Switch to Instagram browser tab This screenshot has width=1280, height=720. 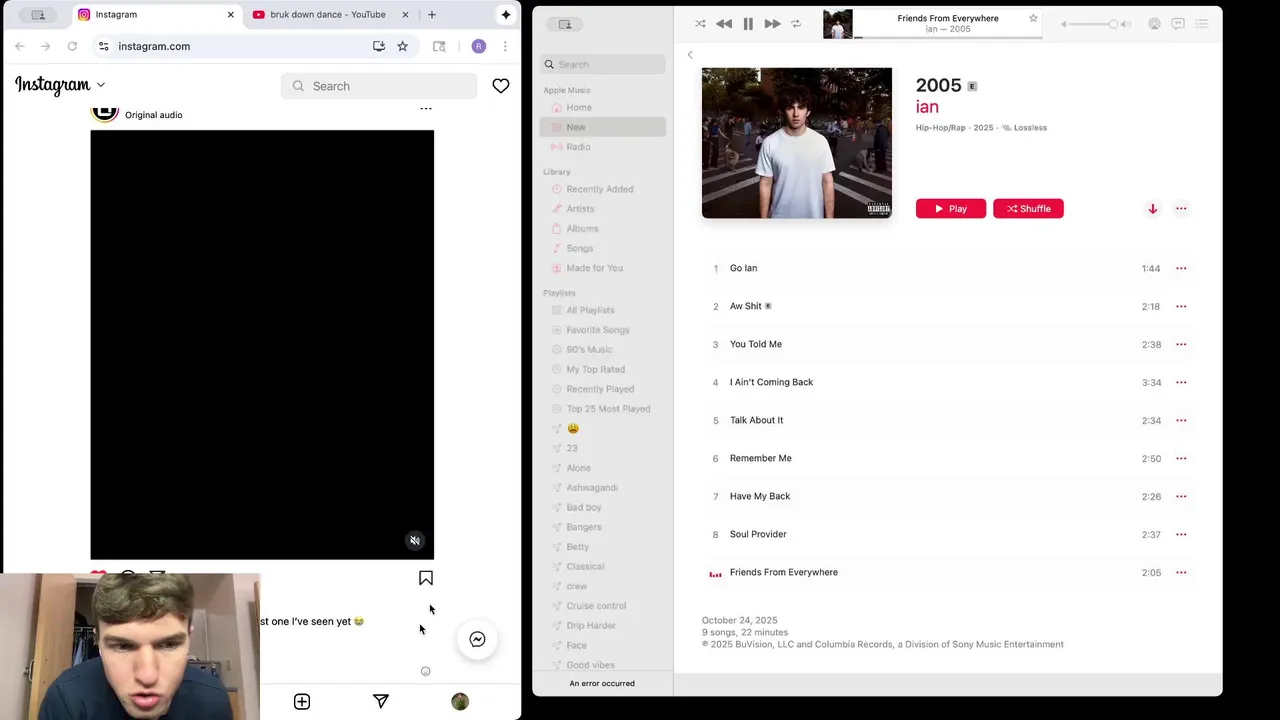click(x=155, y=14)
